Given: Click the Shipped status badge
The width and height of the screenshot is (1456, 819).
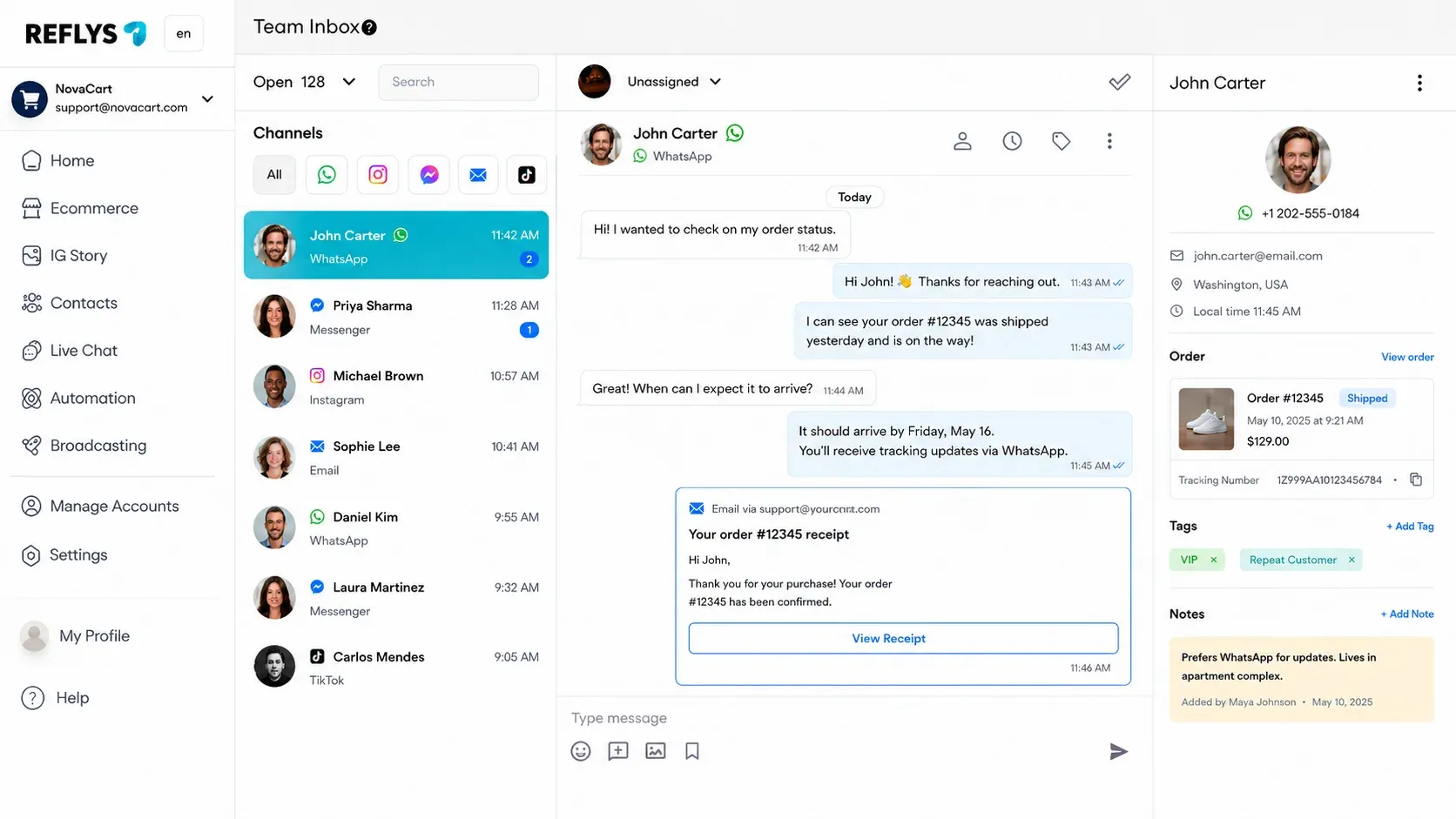Looking at the screenshot, I should click(x=1367, y=399).
